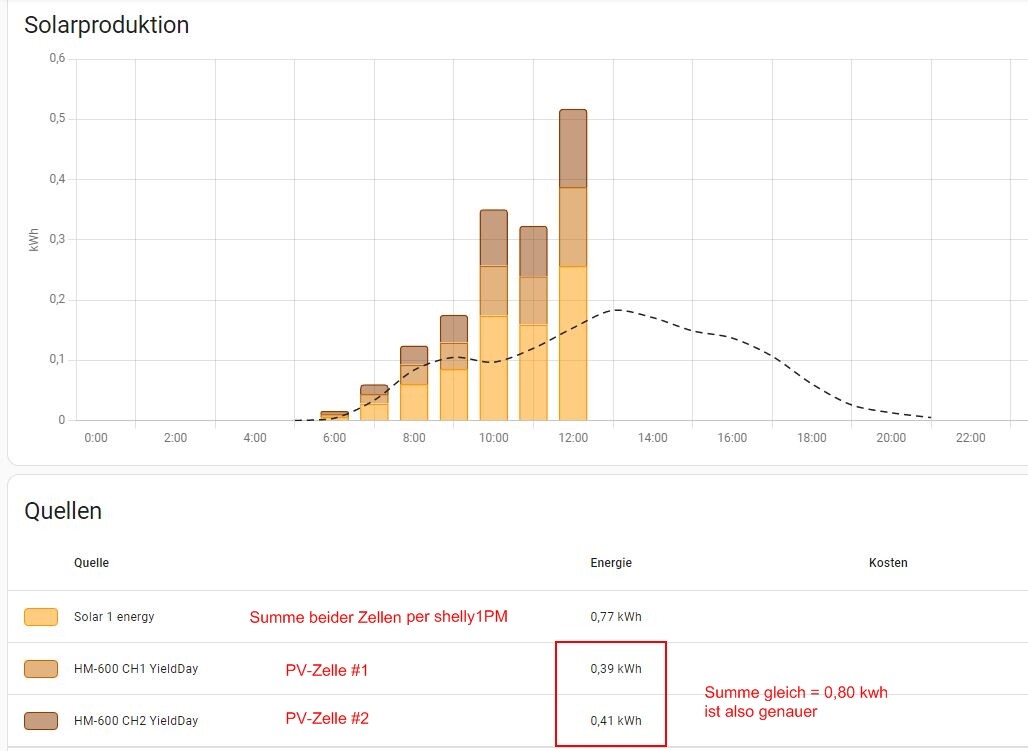Click the 0,77 kWh energy value
This screenshot has width=1028, height=751.
tap(616, 617)
